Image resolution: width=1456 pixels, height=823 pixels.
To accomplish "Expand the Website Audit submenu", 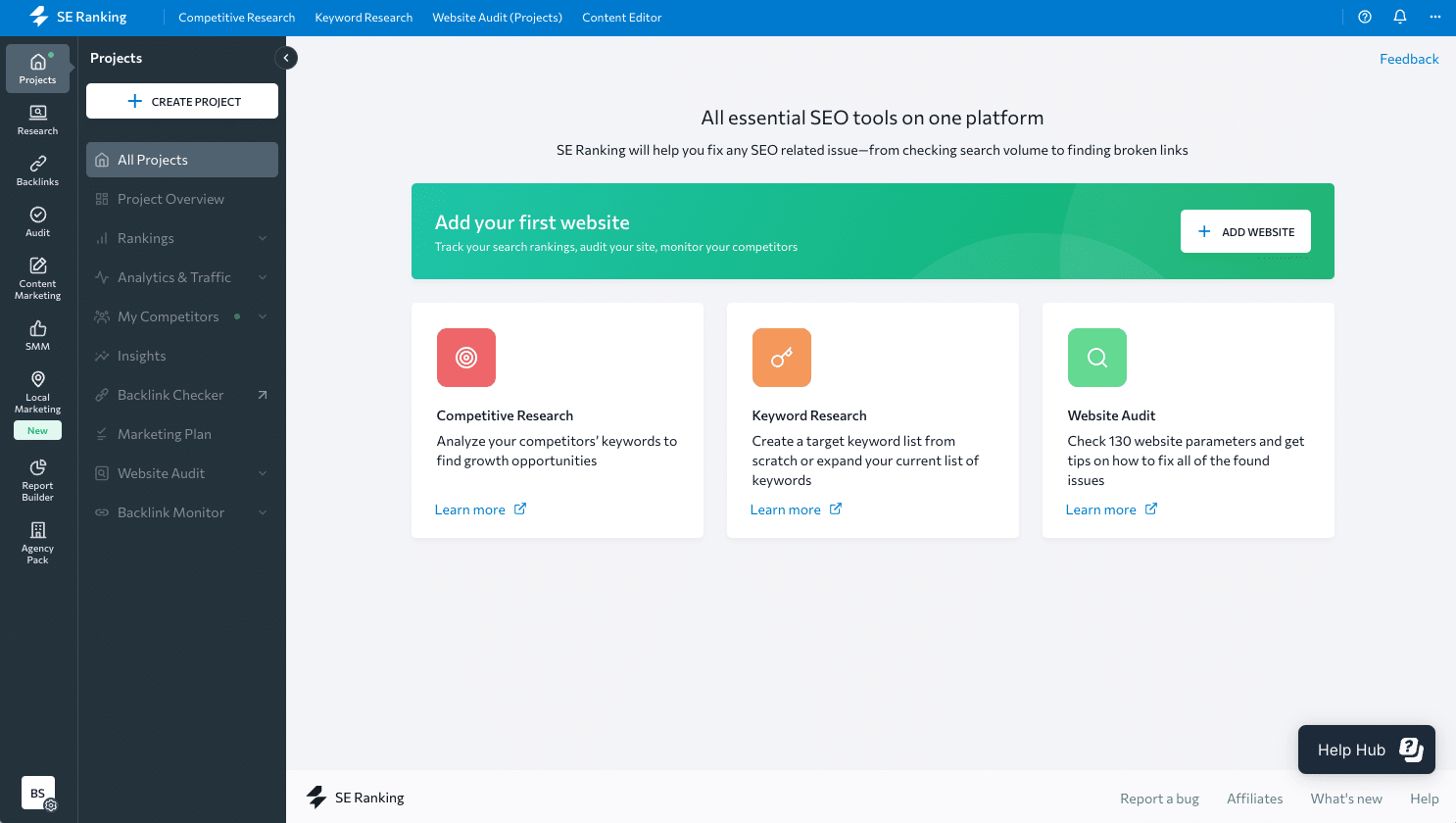I will (x=263, y=473).
